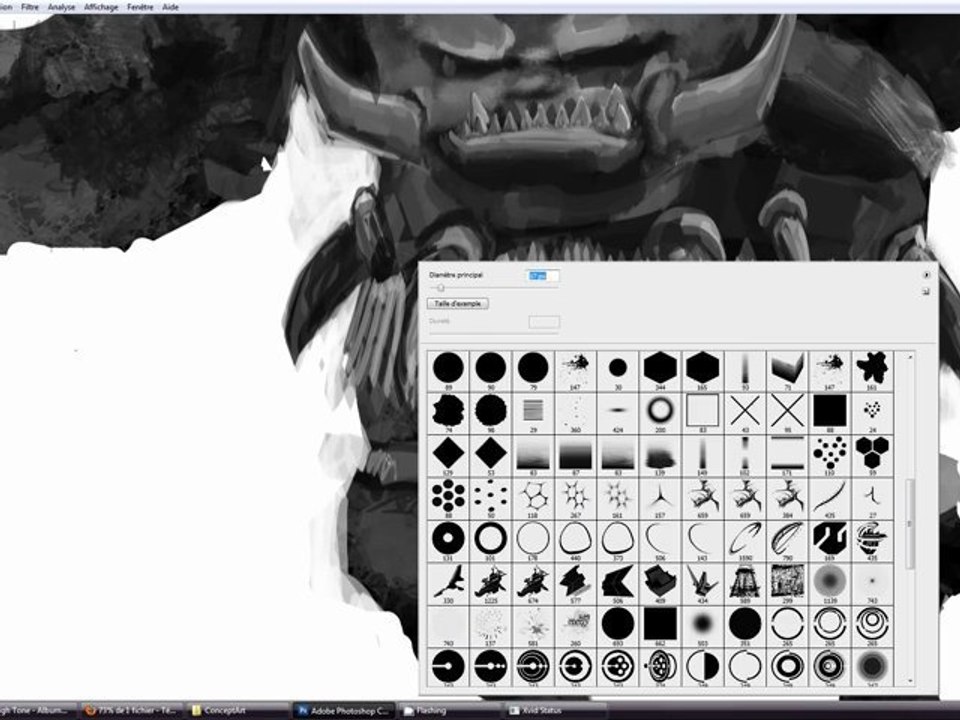Viewport: 960px width, 720px height.
Task: Click the brush list scrollbar thumb
Action: 910,523
